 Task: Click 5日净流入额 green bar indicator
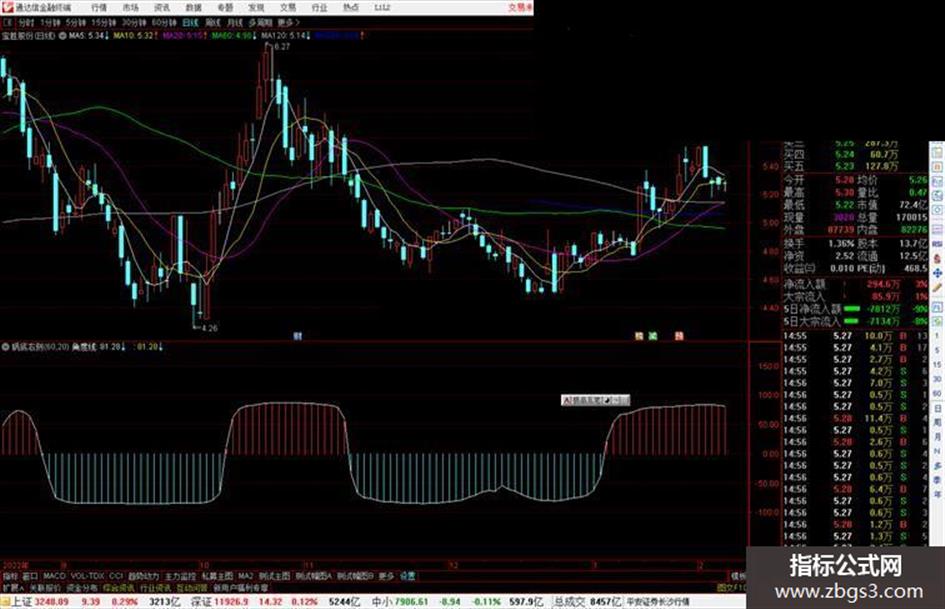tap(852, 309)
